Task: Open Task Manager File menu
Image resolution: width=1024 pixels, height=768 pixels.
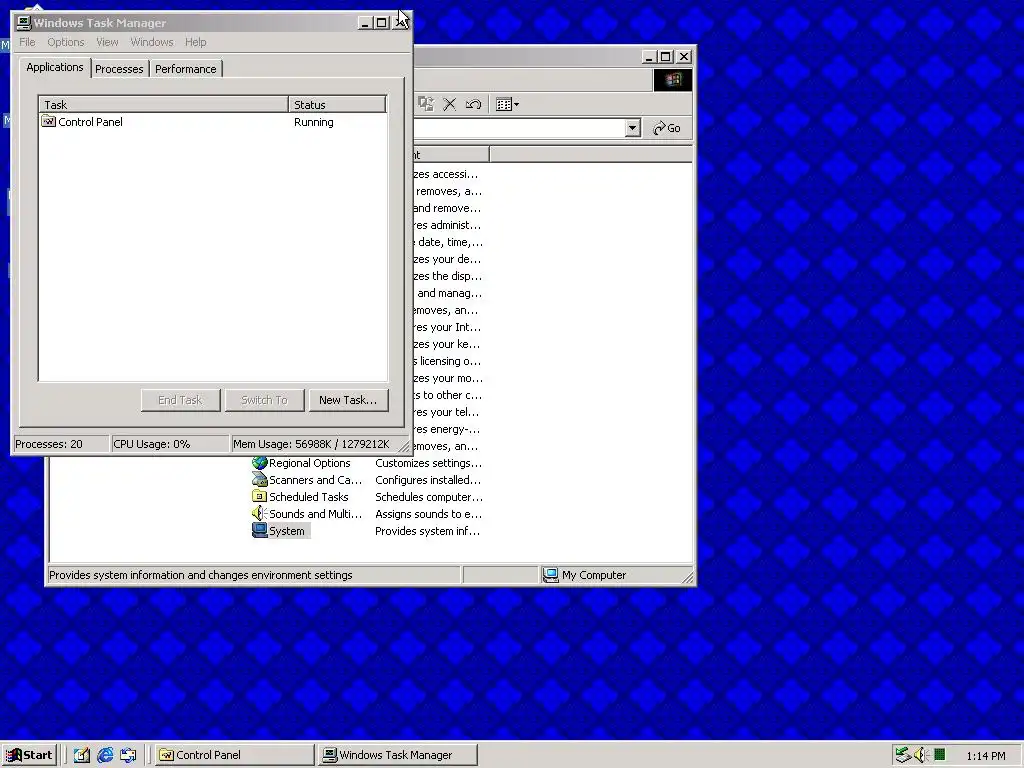Action: click(27, 42)
